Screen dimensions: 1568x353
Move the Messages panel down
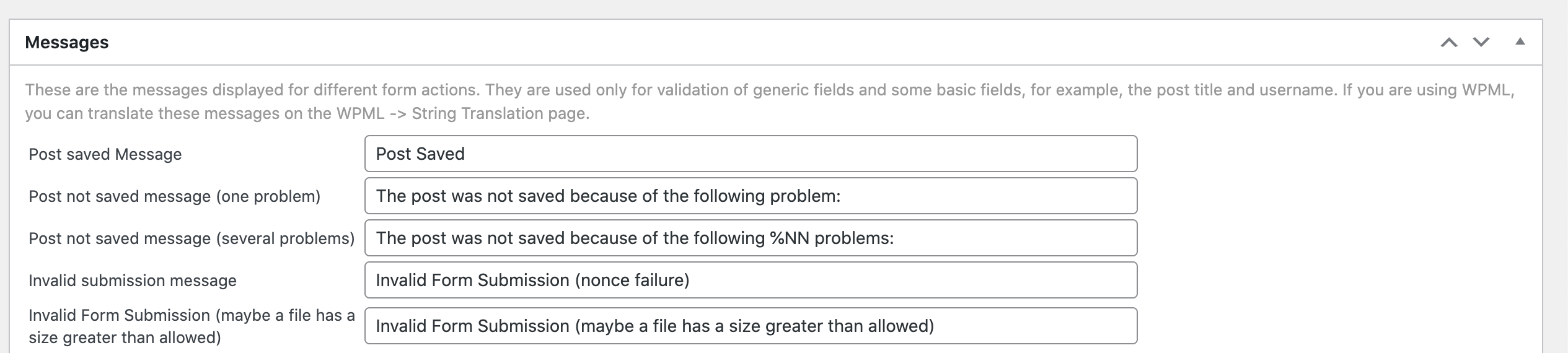1481,42
